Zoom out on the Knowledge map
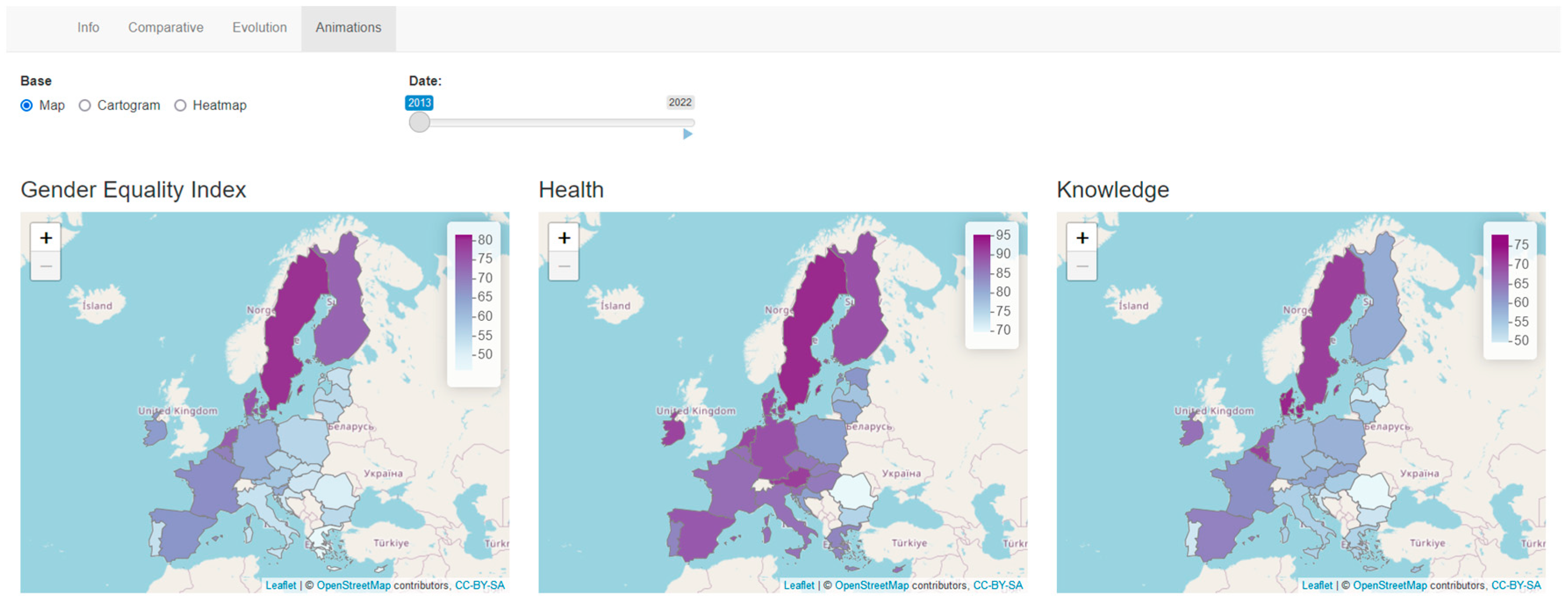Viewport: 1568px width, 599px height. pyautogui.click(x=1081, y=266)
